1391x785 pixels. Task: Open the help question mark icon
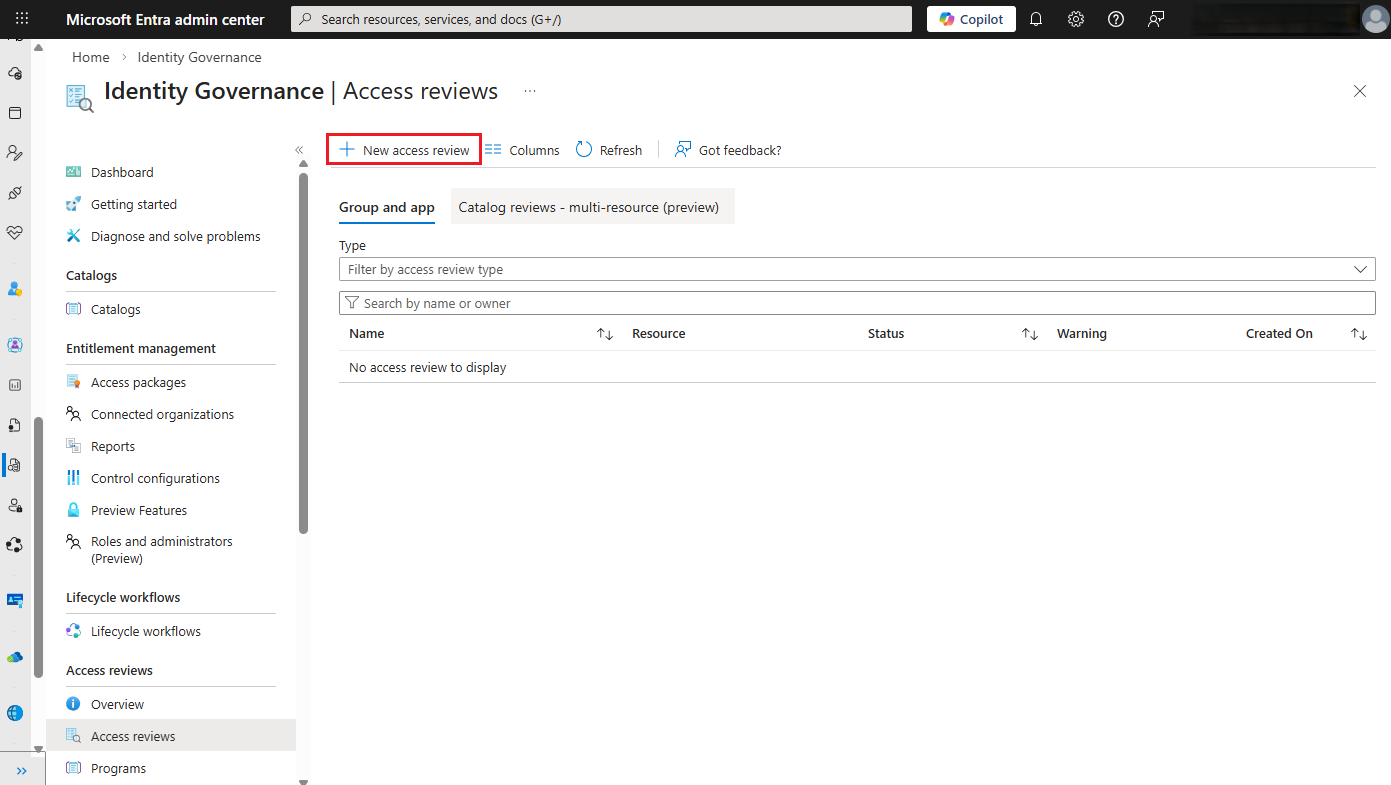[x=1116, y=19]
